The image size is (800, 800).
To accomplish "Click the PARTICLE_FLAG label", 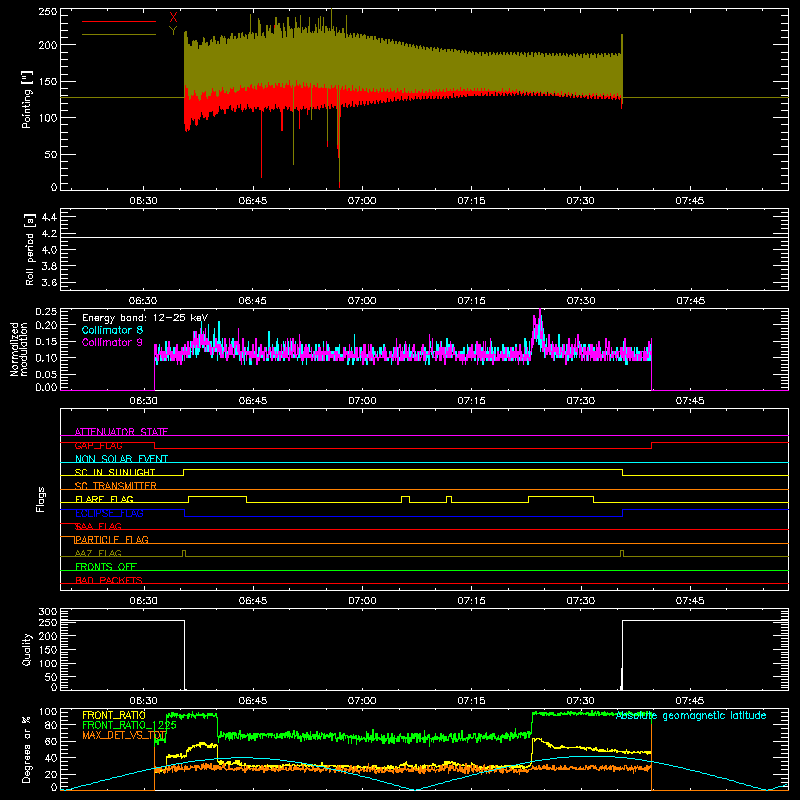I will [x=112, y=539].
